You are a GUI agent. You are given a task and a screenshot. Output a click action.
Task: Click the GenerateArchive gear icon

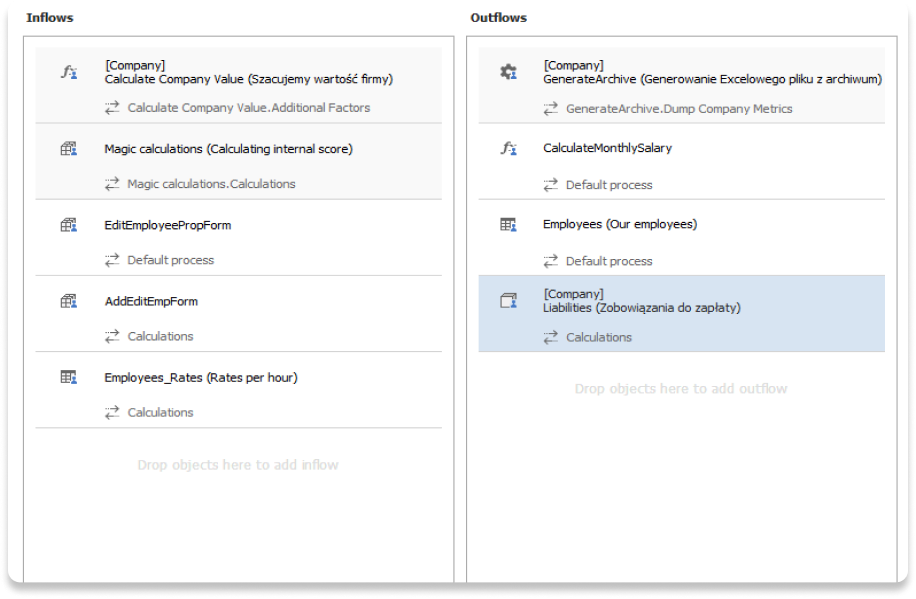click(x=508, y=72)
